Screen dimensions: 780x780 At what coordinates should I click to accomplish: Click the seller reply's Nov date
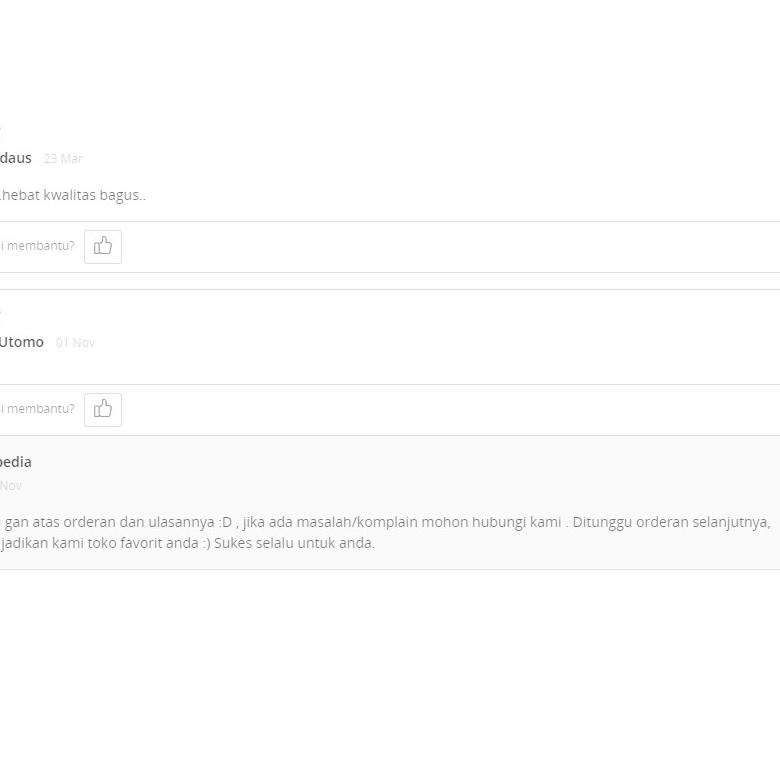11,486
